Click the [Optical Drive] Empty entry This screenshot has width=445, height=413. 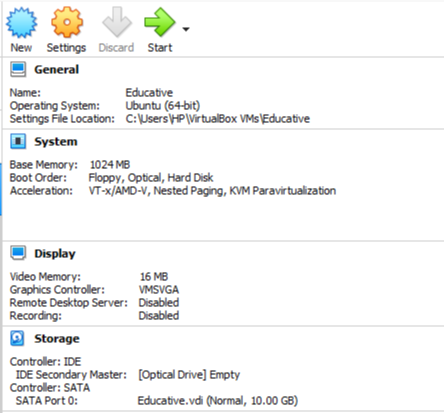click(189, 375)
